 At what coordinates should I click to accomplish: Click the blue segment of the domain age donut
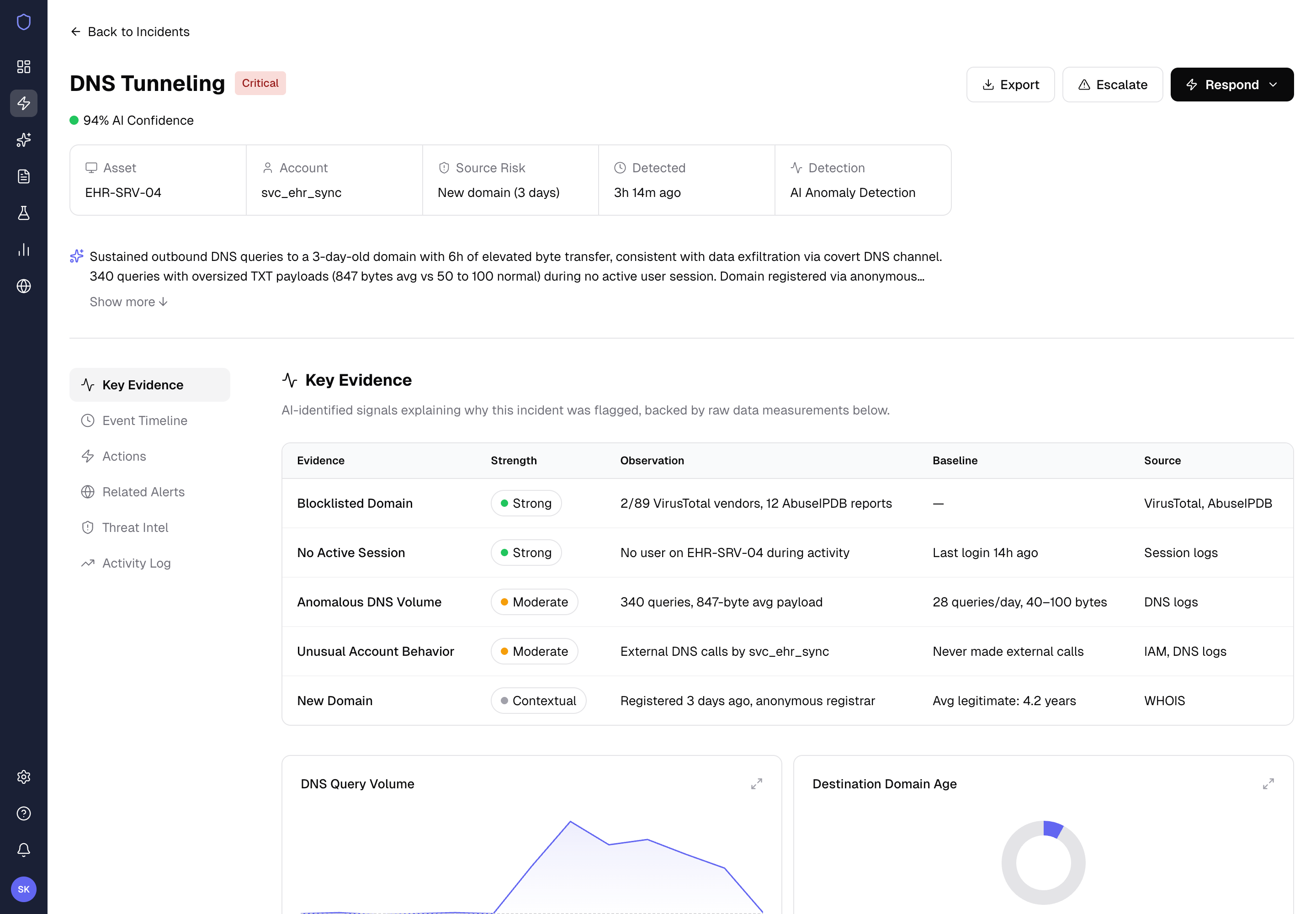coord(1052,829)
